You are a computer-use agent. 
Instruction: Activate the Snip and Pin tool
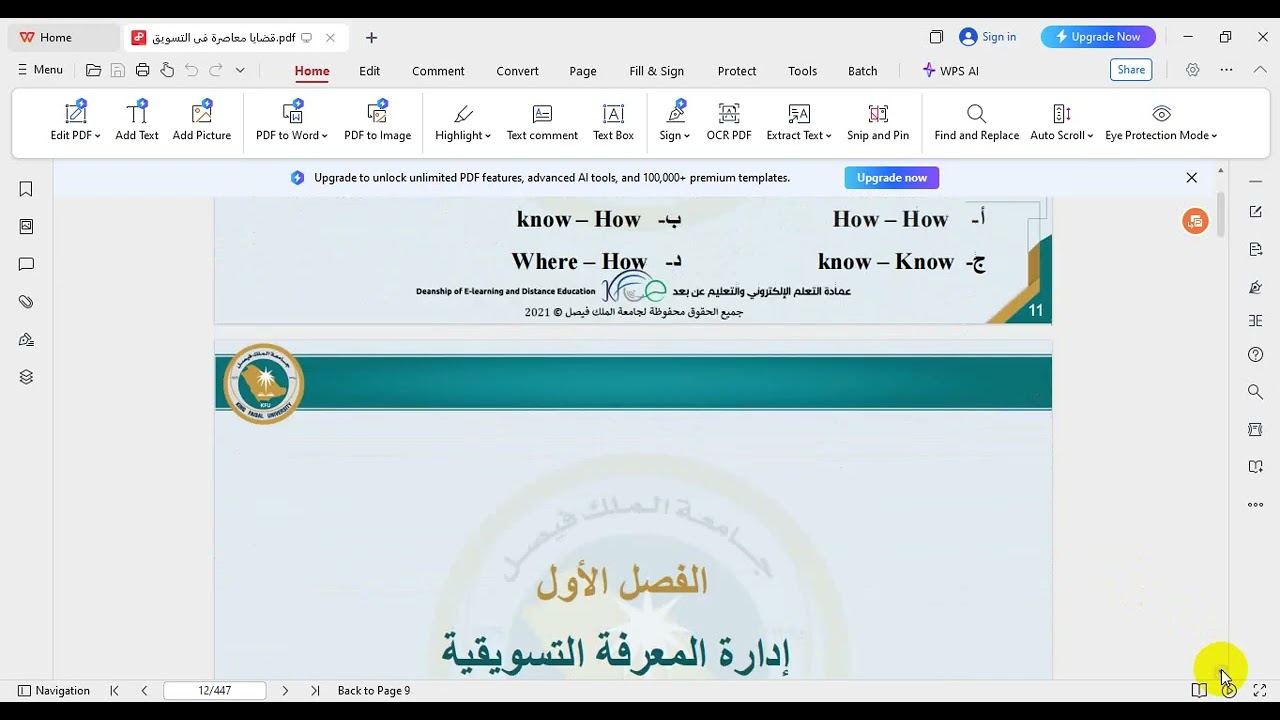click(878, 122)
